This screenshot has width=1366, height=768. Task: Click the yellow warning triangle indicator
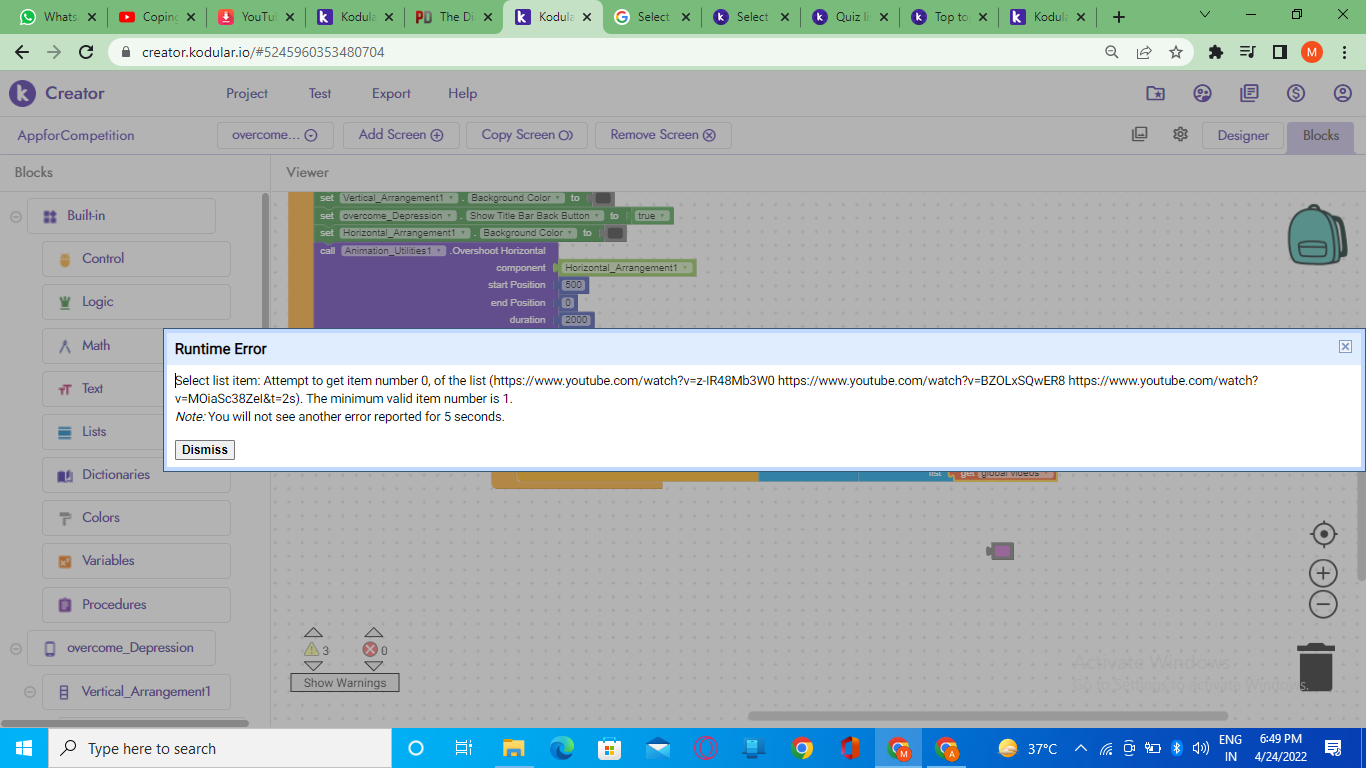click(x=311, y=650)
